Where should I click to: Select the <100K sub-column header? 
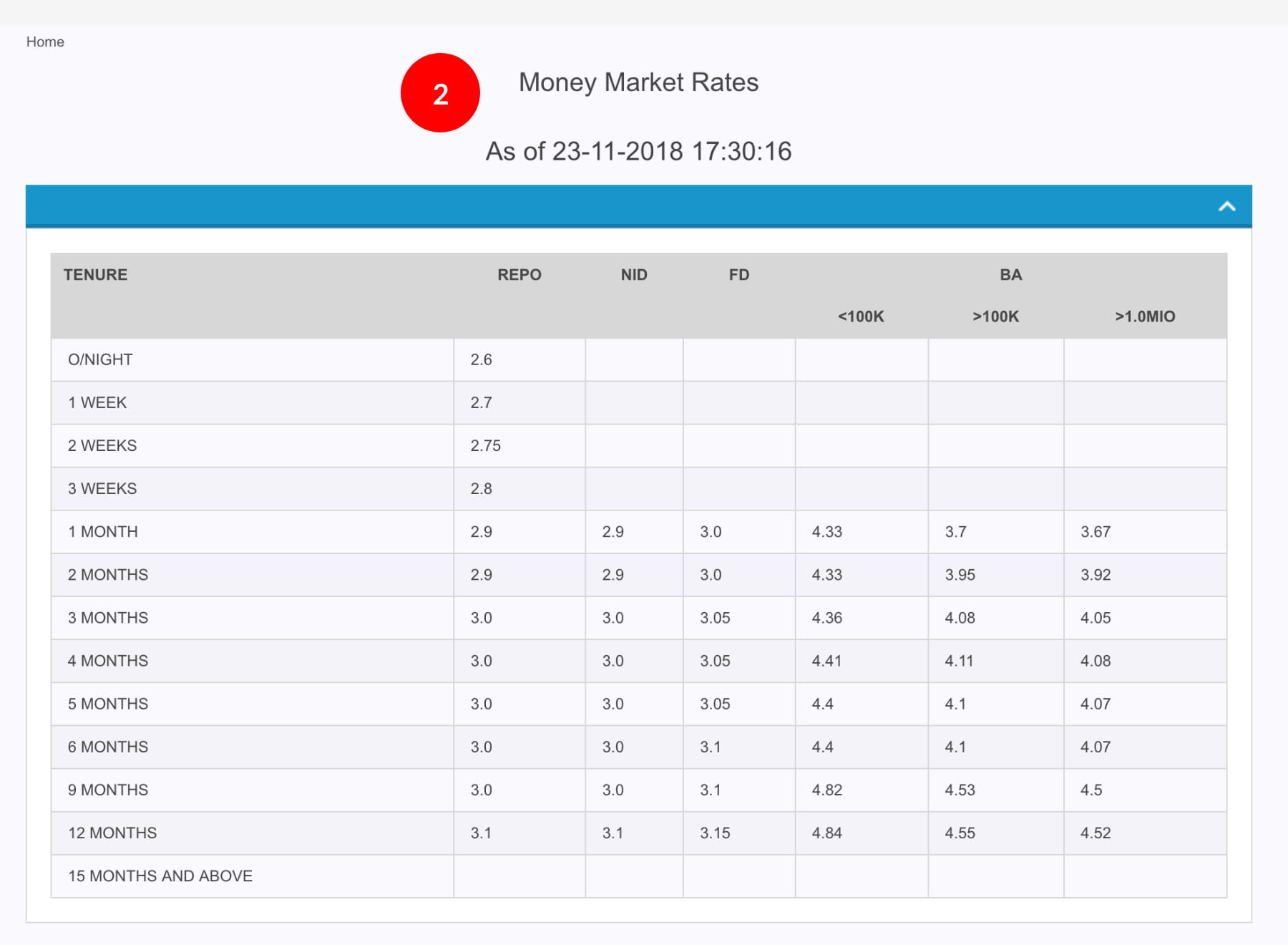861,316
